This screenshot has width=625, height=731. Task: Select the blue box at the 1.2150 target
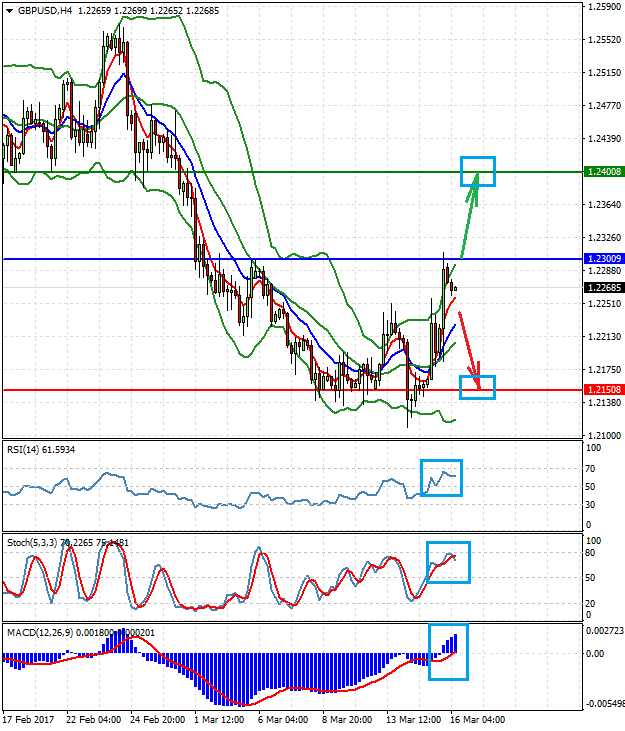(477, 388)
